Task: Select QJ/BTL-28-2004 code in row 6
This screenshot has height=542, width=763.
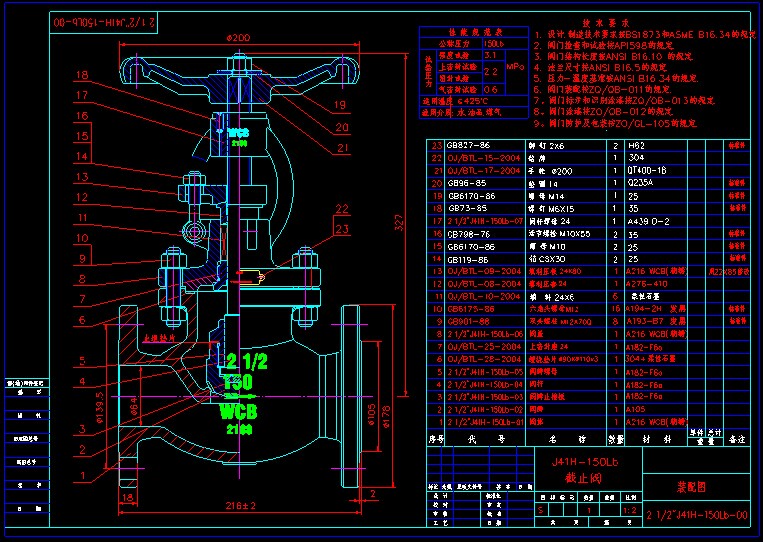Action: coord(484,359)
